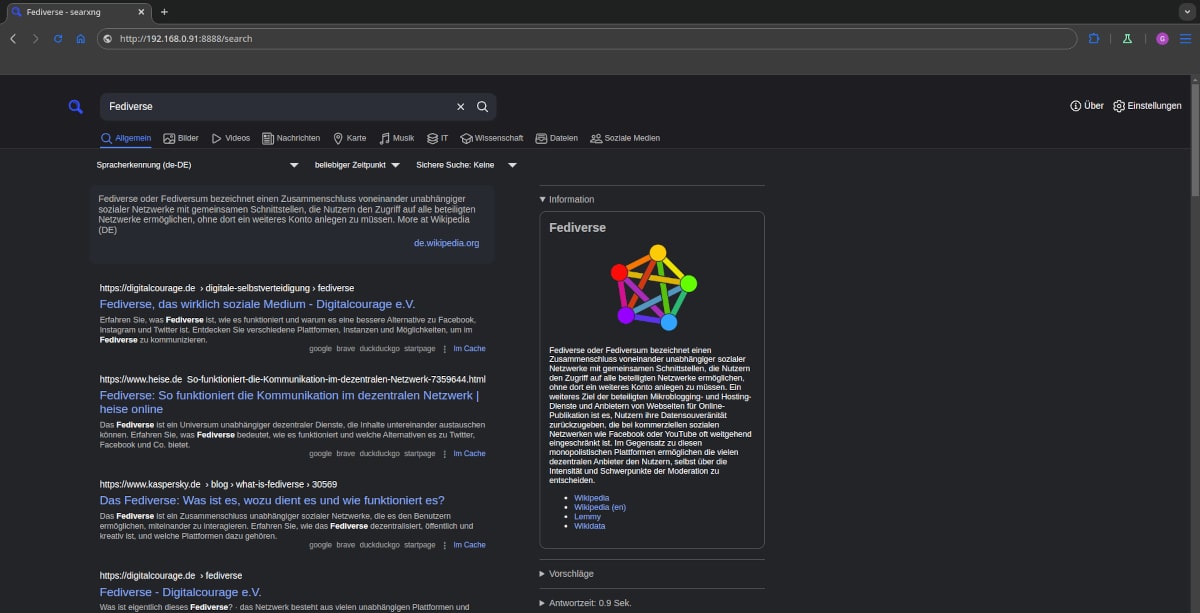Viewport: 1200px width, 613px height.
Task: Open Wikidata link in infobox
Action: [590, 526]
